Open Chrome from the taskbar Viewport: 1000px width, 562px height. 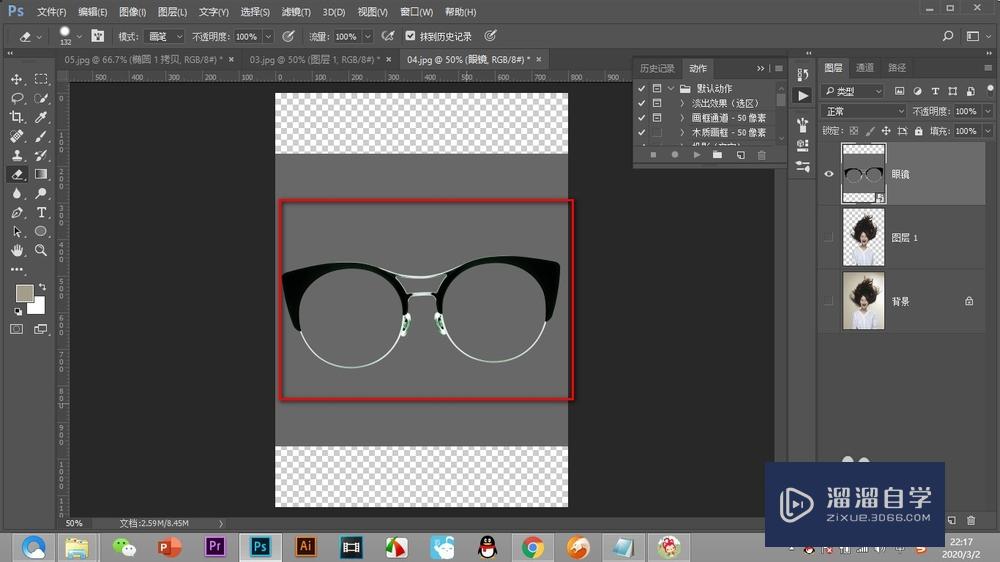(532, 547)
